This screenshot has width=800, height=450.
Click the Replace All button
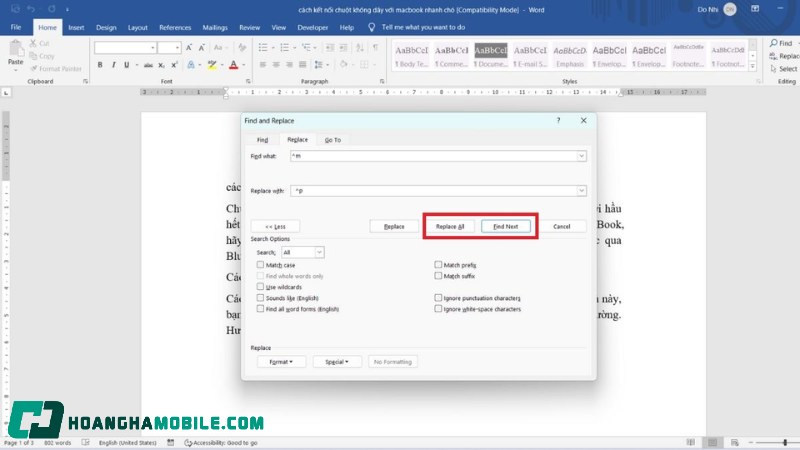click(x=451, y=226)
